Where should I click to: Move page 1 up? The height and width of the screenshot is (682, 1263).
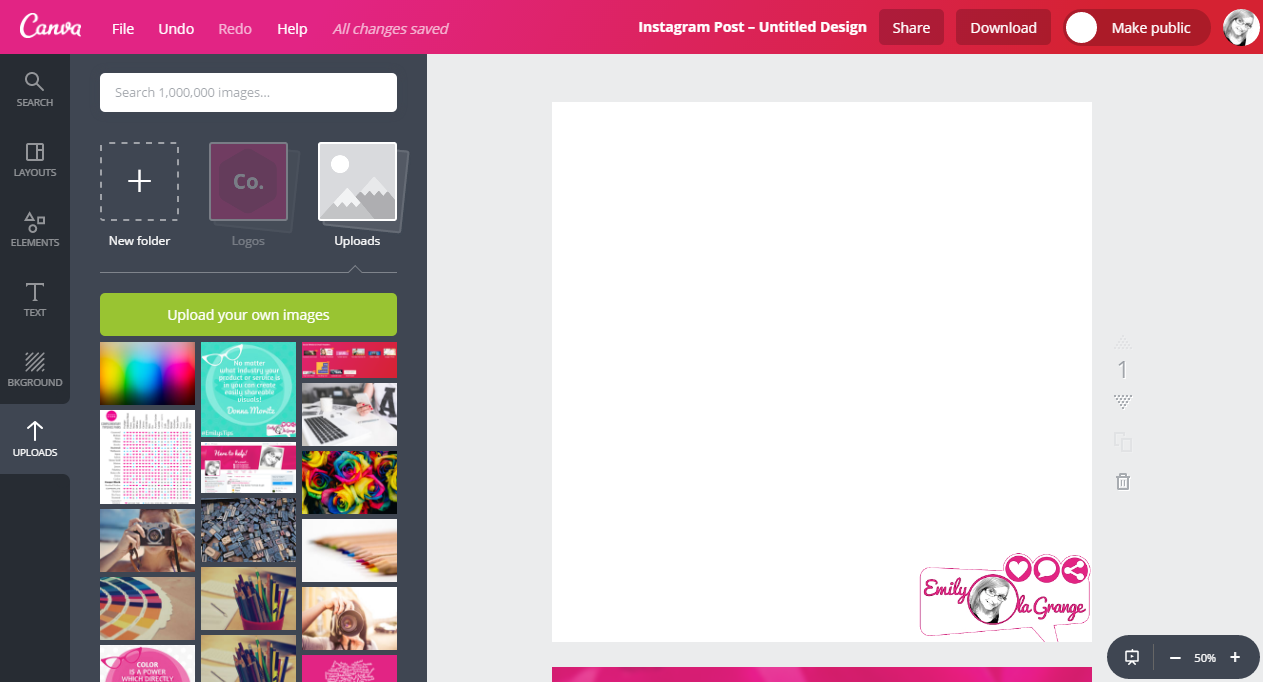coord(1123,342)
